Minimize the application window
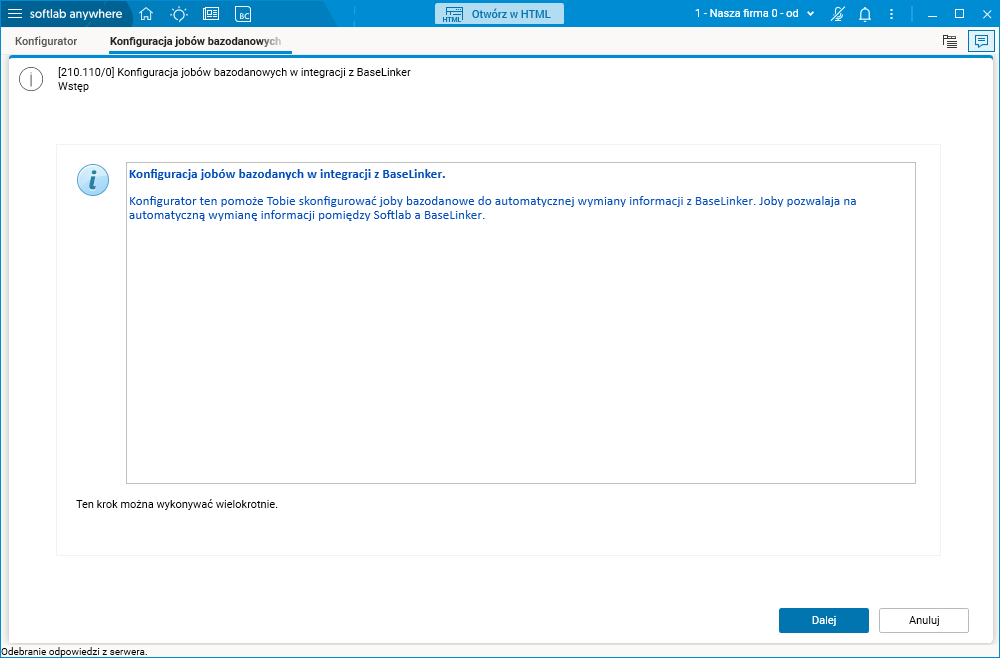 click(932, 14)
